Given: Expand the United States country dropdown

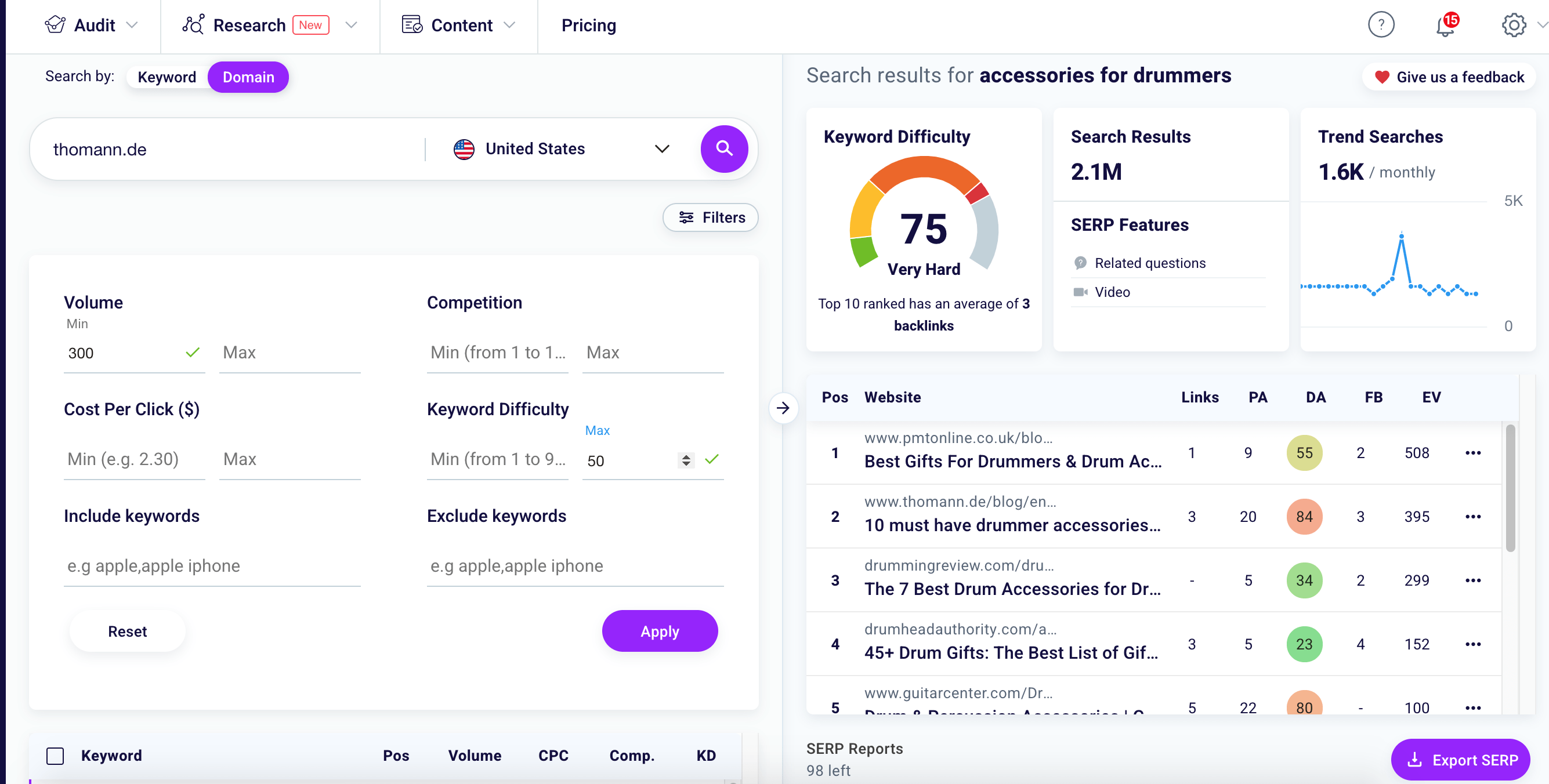Looking at the screenshot, I should coord(661,148).
